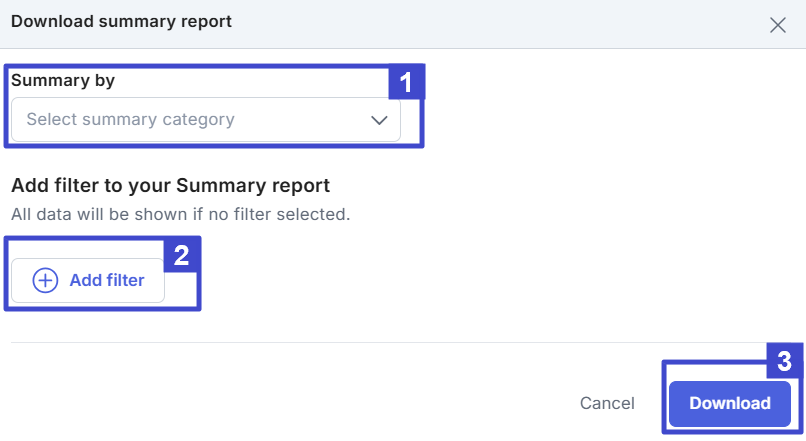Expand dropdown using the chevron arrow
806x441 pixels.
tap(379, 120)
